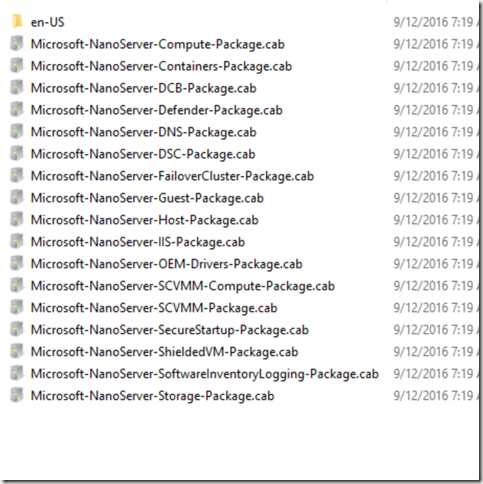The height and width of the screenshot is (484, 483).
Task: Select the en-US folder name
Action: pos(48,22)
